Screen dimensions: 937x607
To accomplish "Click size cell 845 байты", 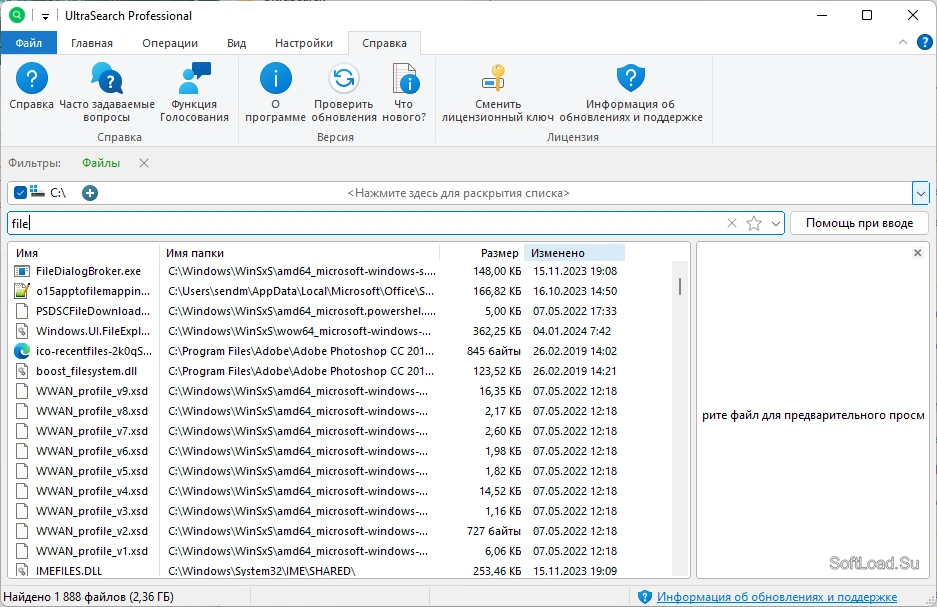I will [x=494, y=351].
